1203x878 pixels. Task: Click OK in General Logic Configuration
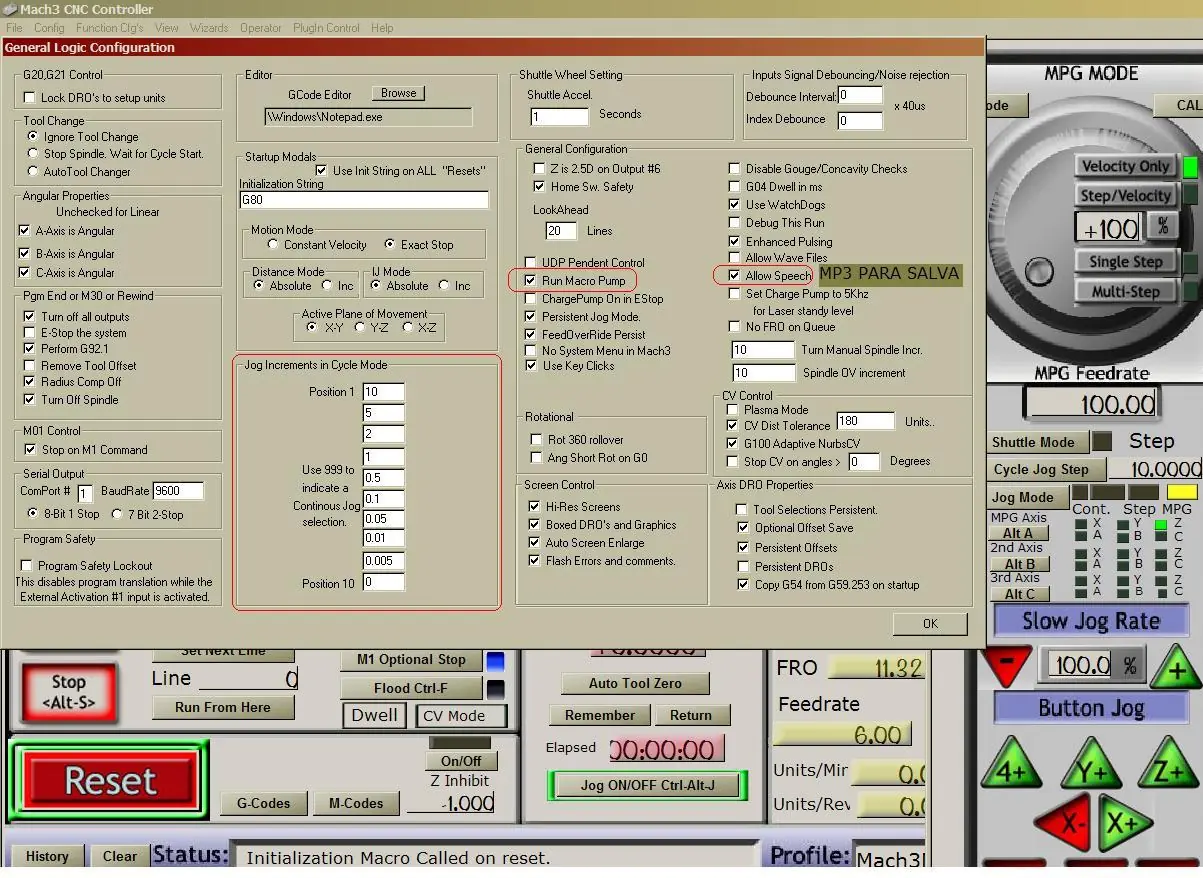pos(930,623)
